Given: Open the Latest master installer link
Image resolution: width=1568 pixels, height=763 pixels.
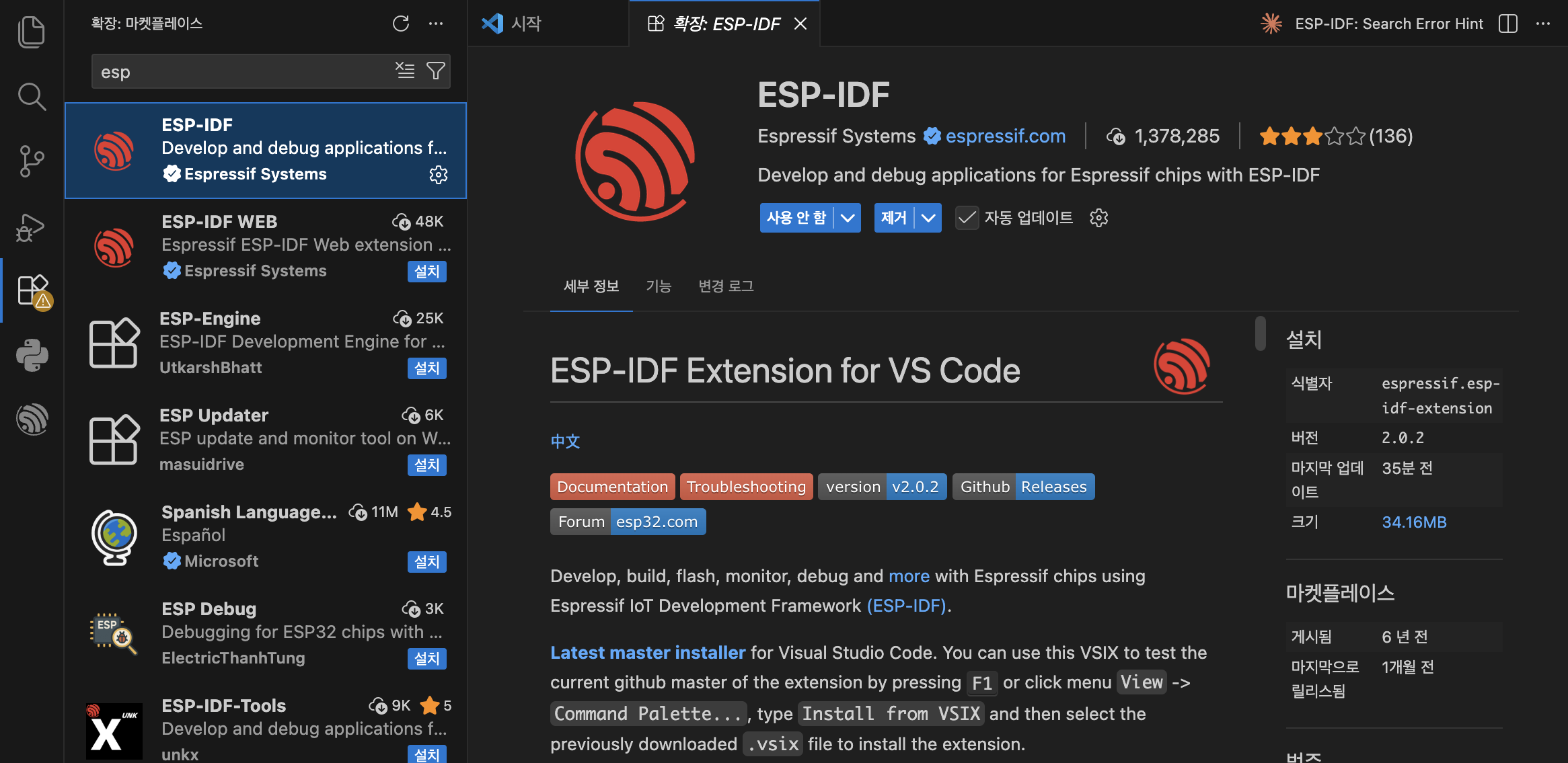Looking at the screenshot, I should click(x=648, y=653).
